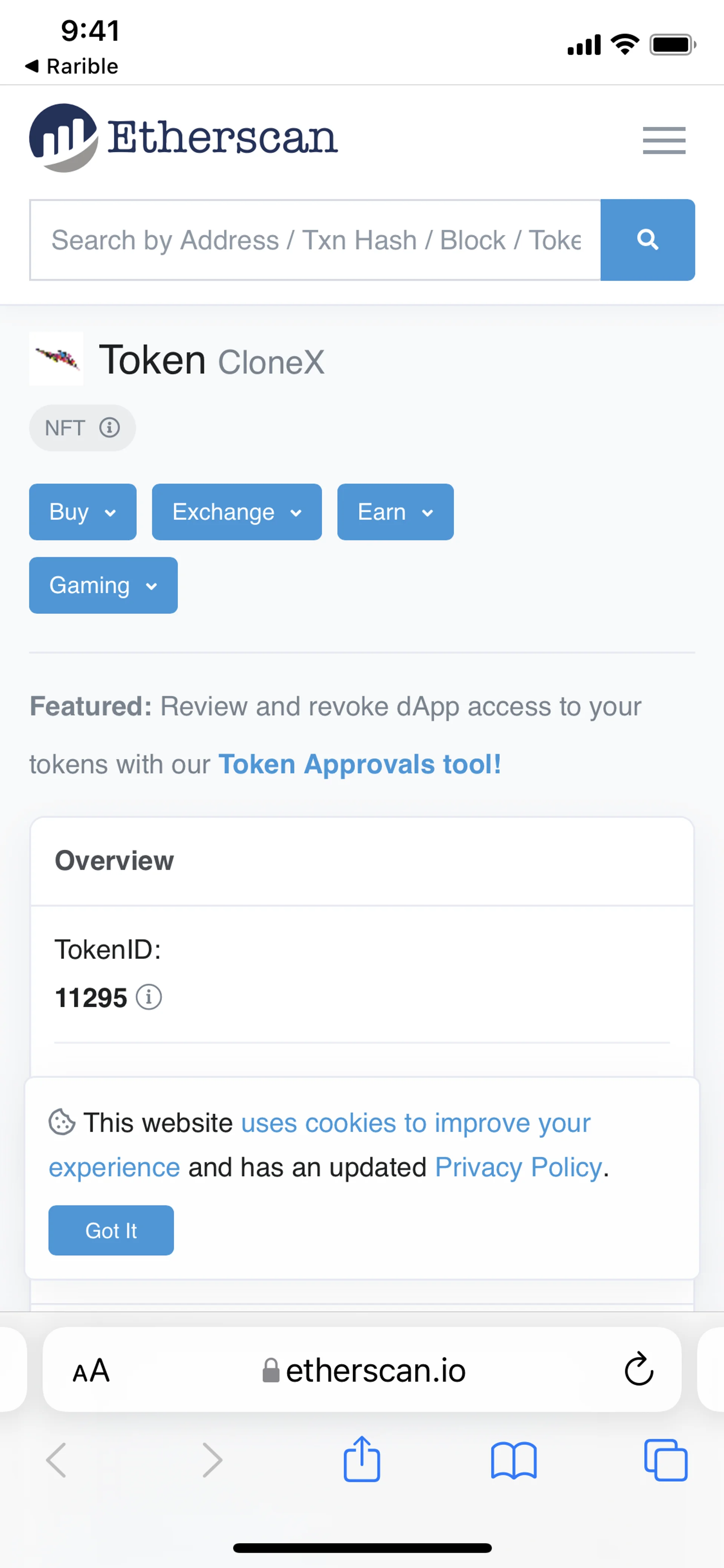The image size is (724, 1568).
Task: Expand the Buy dropdown
Action: point(83,512)
